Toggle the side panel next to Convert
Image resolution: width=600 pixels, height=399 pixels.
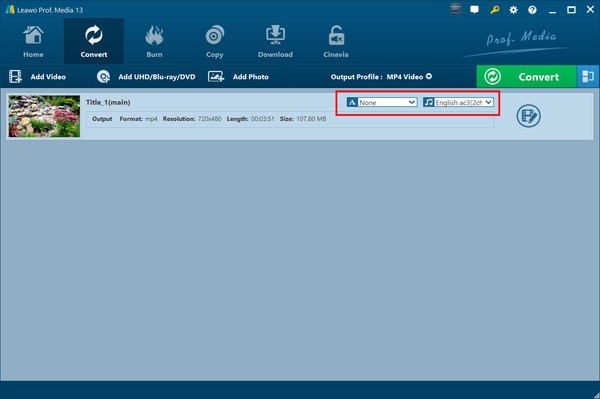click(x=588, y=77)
